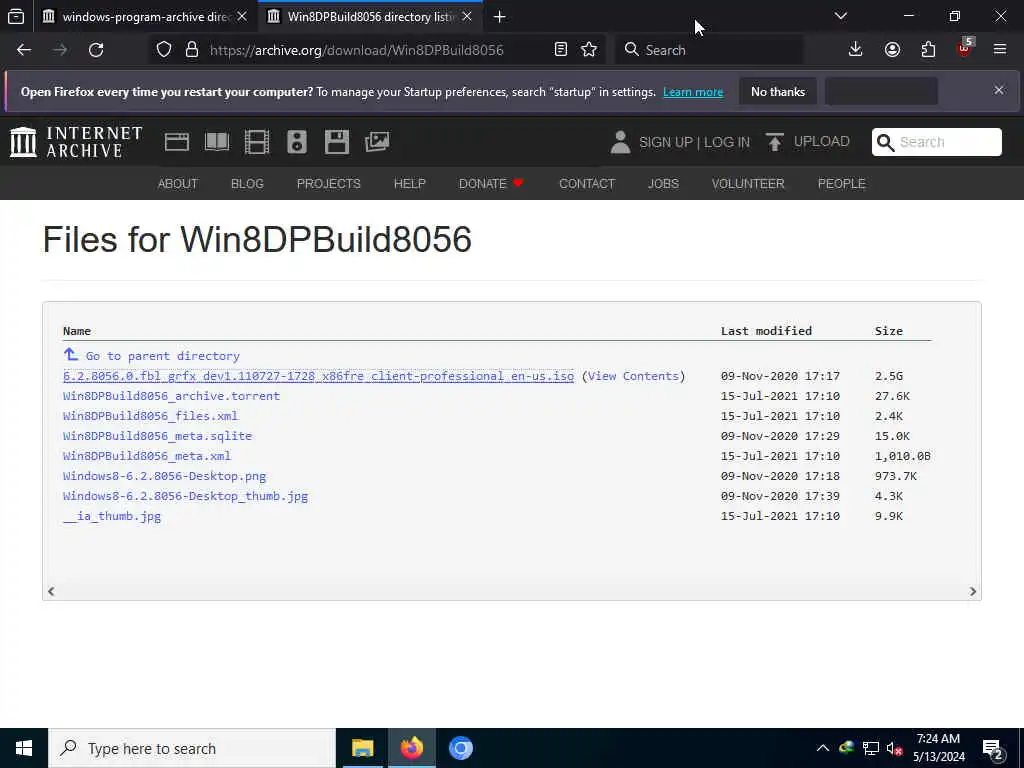
Task: Click the address bar URL
Action: coord(357,50)
